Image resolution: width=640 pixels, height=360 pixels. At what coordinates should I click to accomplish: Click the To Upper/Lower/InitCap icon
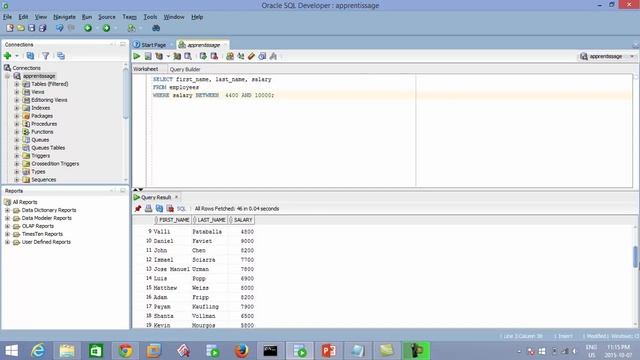(241, 56)
